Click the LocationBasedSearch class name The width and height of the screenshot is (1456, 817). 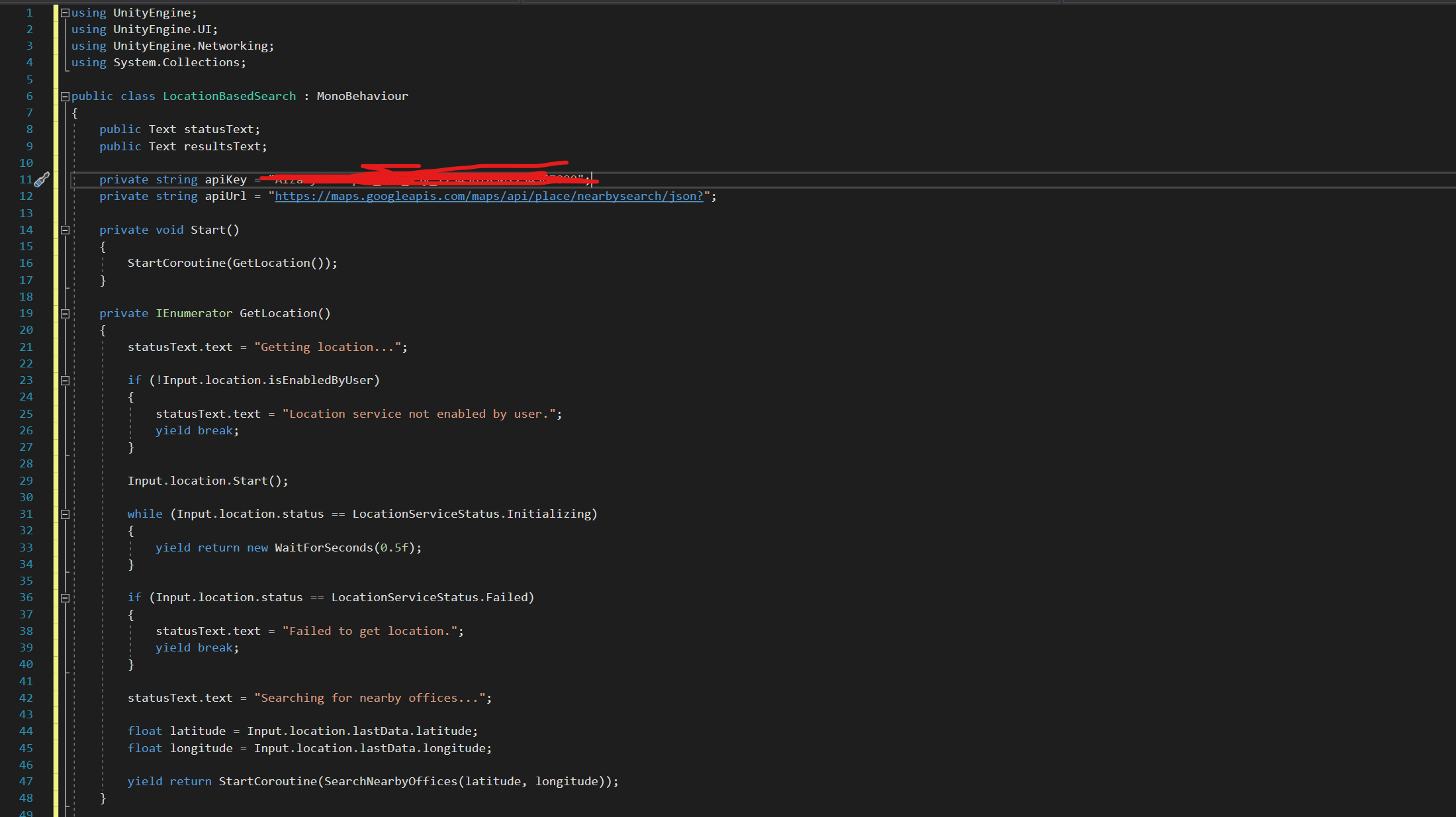(x=229, y=97)
